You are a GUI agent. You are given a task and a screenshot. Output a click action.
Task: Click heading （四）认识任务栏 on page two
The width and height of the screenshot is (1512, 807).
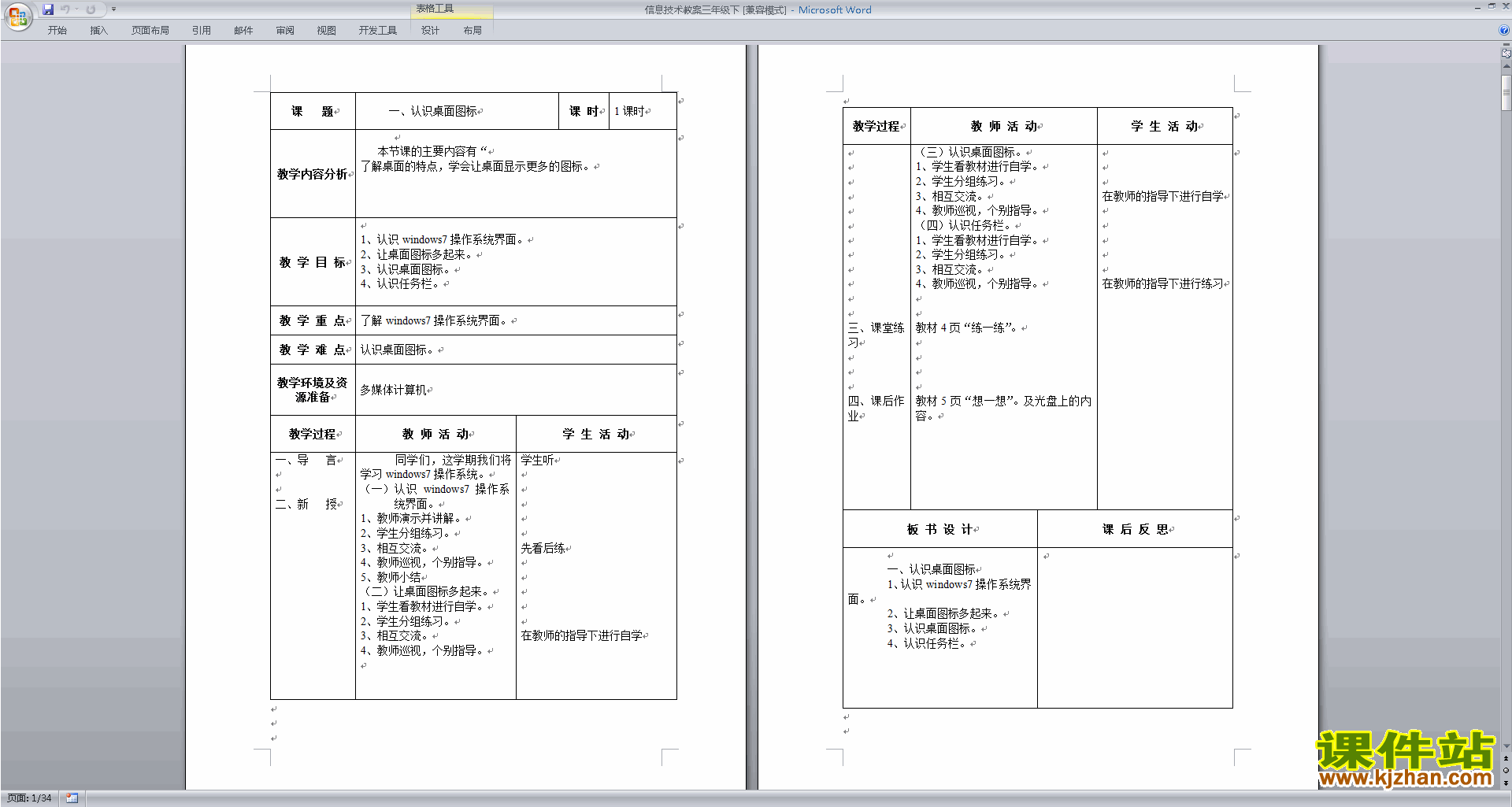964,225
